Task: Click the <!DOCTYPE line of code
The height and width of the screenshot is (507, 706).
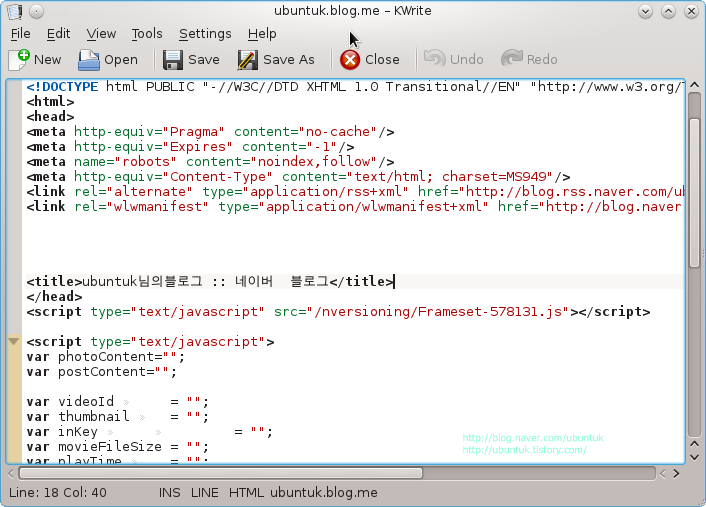Action: pos(355,86)
